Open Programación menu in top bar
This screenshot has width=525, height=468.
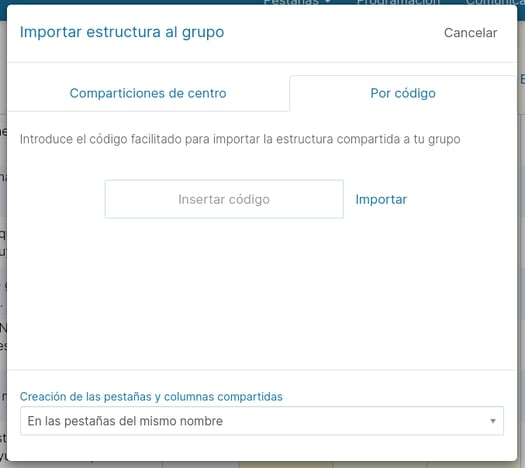click(x=398, y=2)
